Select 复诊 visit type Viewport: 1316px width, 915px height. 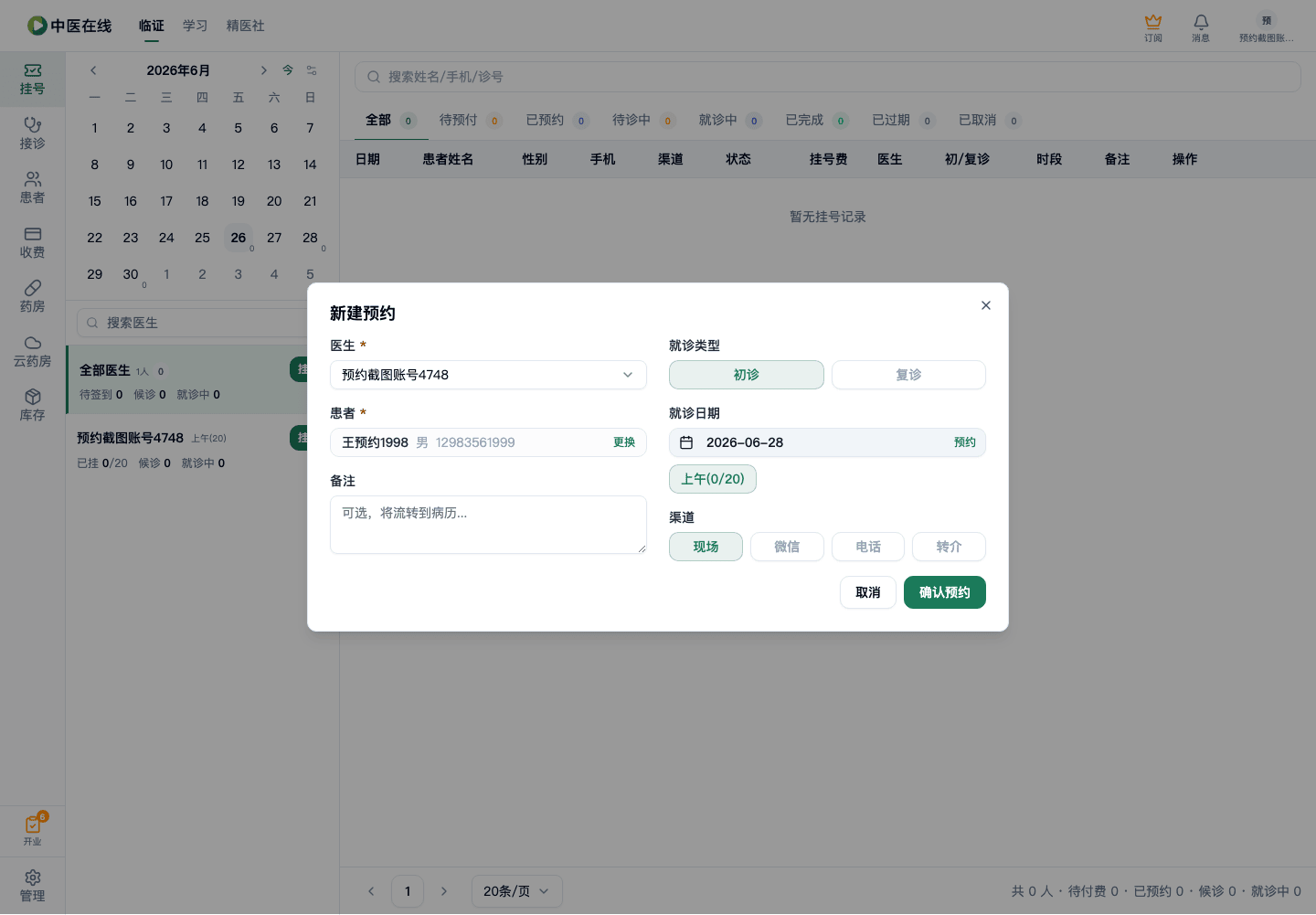[908, 375]
